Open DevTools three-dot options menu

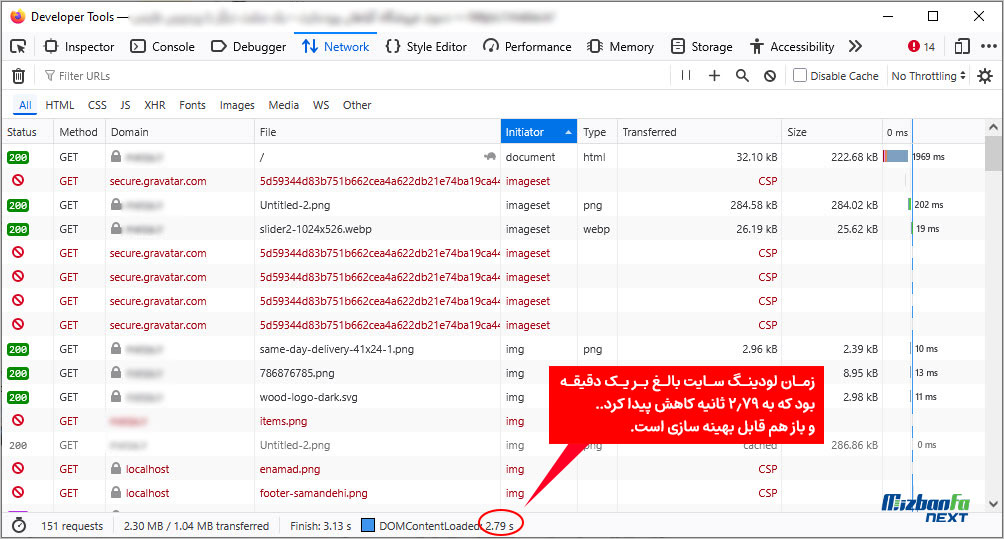(989, 46)
